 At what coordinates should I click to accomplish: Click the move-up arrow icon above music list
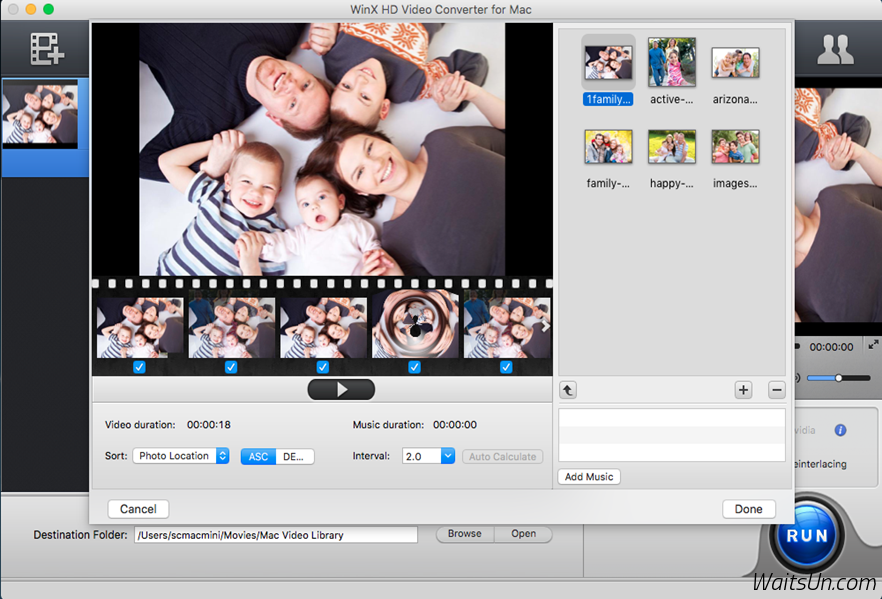tap(568, 390)
